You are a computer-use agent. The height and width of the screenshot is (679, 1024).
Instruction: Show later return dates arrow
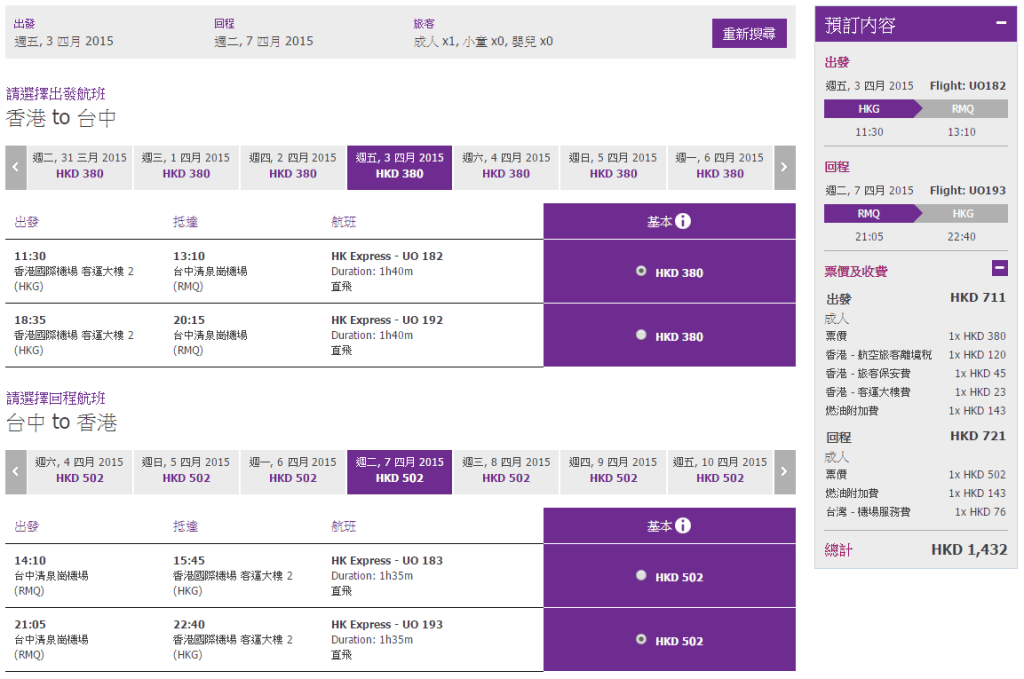click(x=786, y=471)
